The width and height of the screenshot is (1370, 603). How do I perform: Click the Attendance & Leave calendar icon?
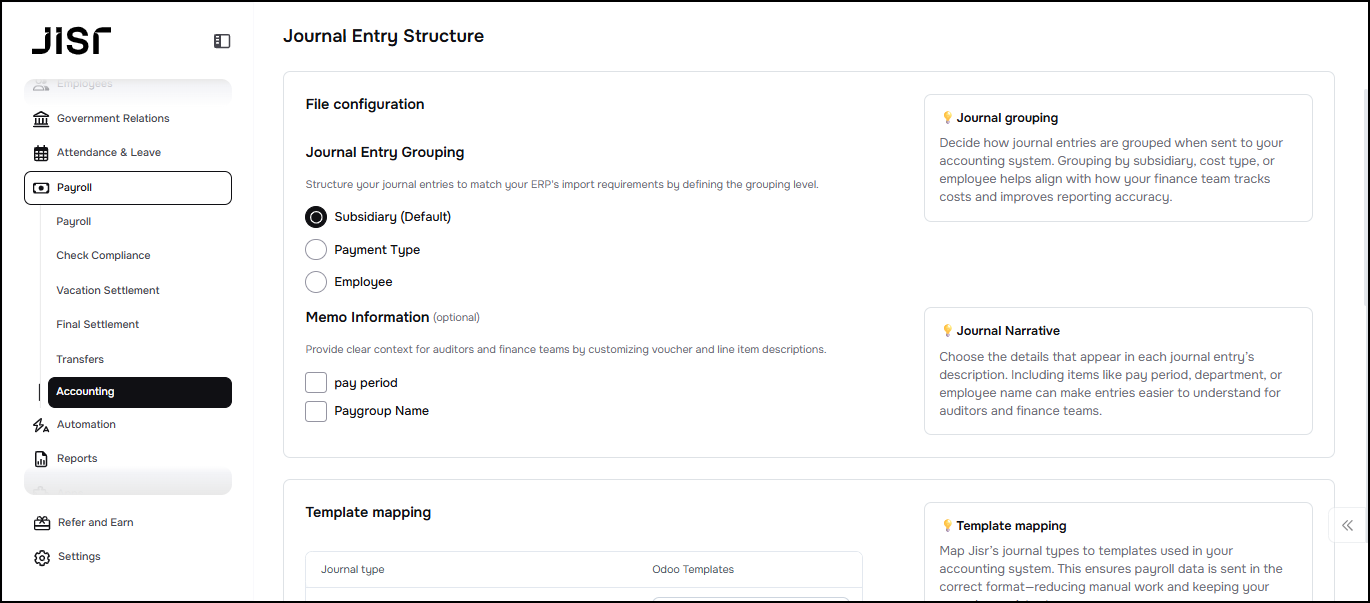[41, 153]
